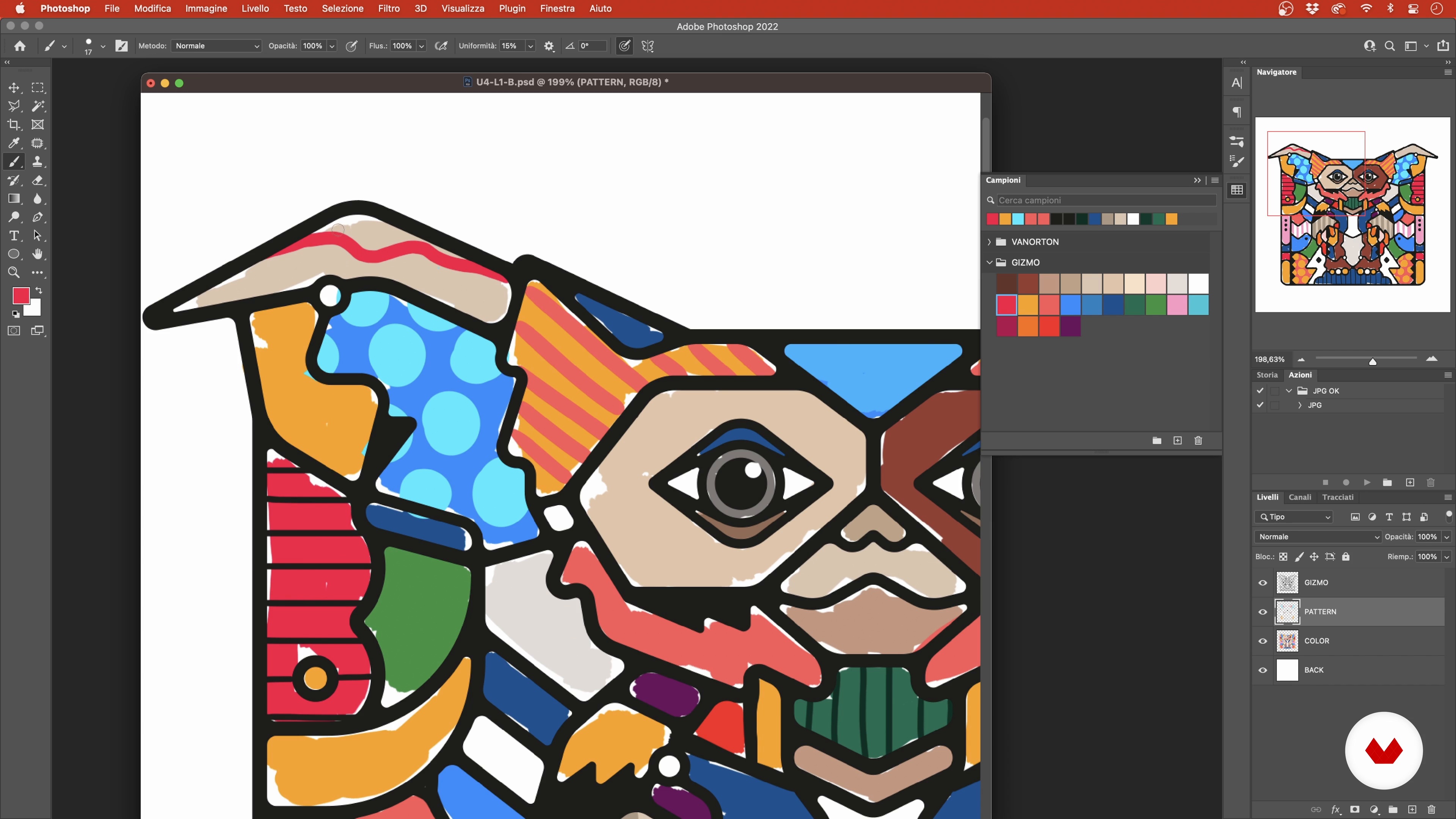1456x819 pixels.
Task: Select the COLOR layer name
Action: click(x=1317, y=642)
